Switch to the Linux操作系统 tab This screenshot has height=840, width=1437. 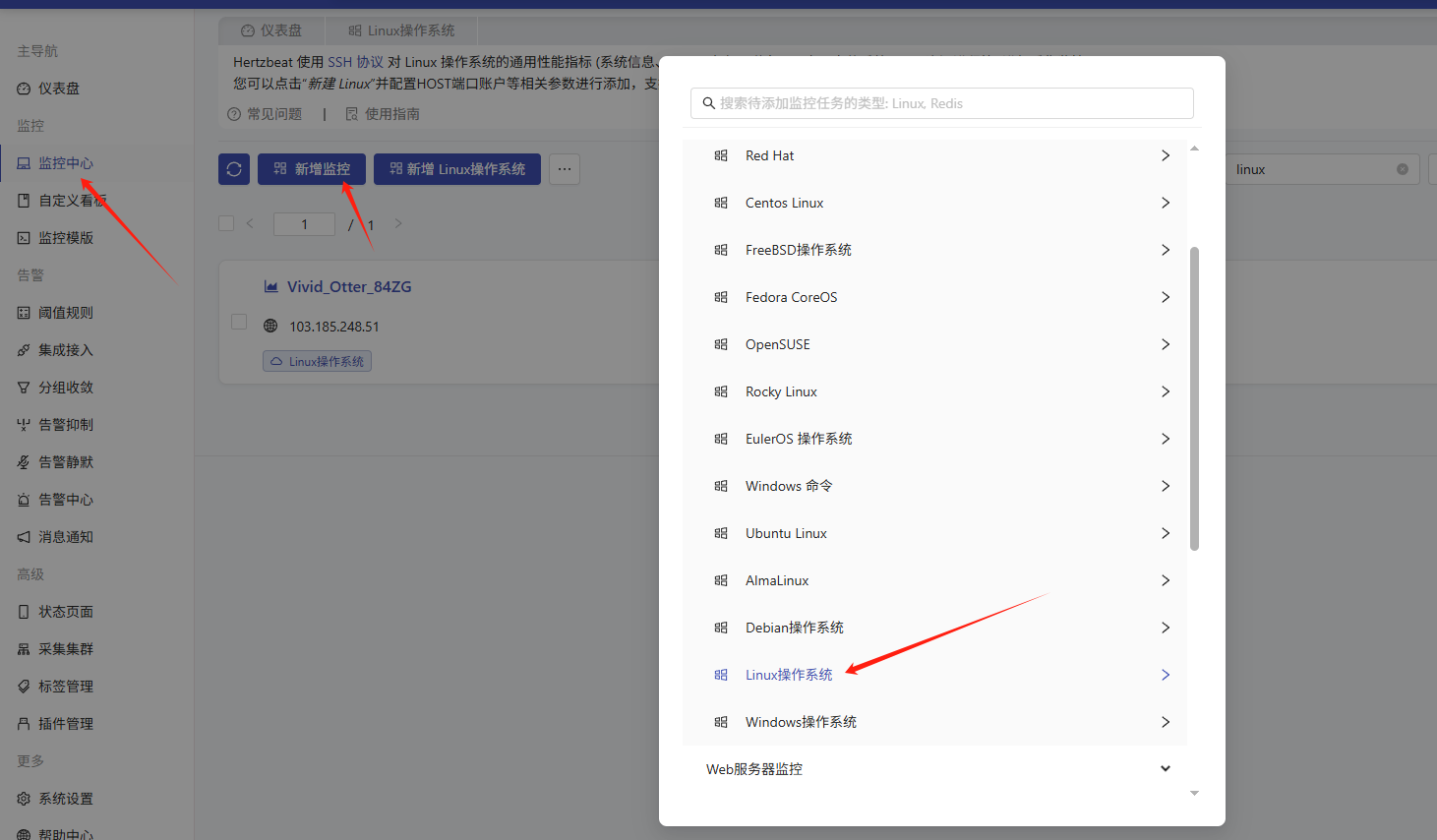pyautogui.click(x=401, y=30)
